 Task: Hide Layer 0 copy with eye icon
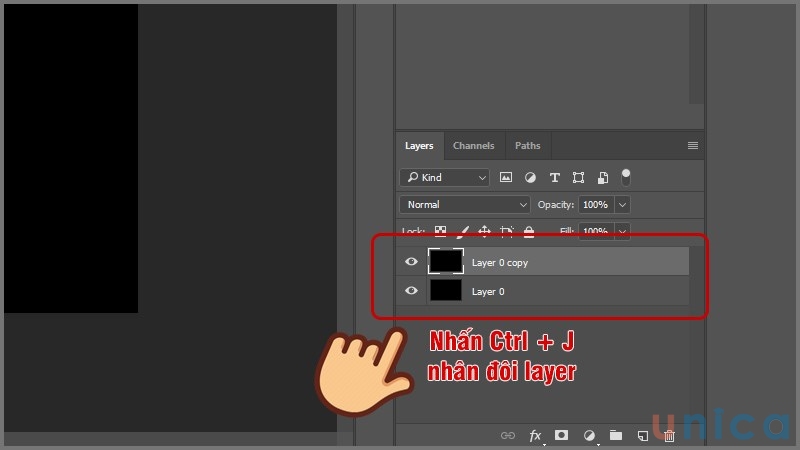[x=411, y=262]
